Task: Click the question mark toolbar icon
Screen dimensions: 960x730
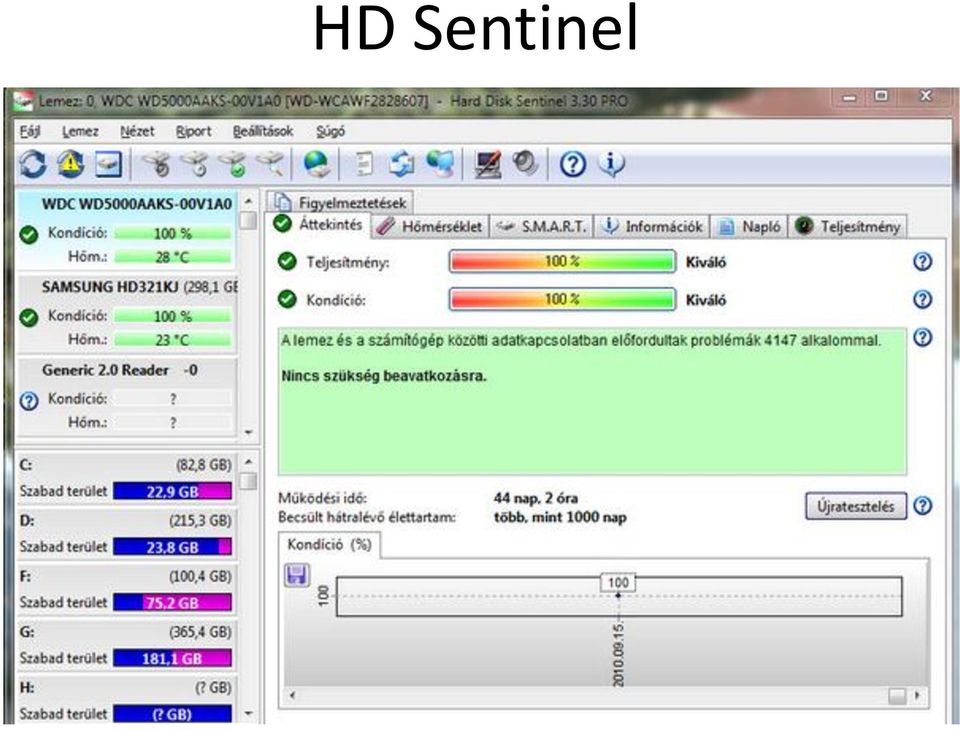Action: coord(573,164)
